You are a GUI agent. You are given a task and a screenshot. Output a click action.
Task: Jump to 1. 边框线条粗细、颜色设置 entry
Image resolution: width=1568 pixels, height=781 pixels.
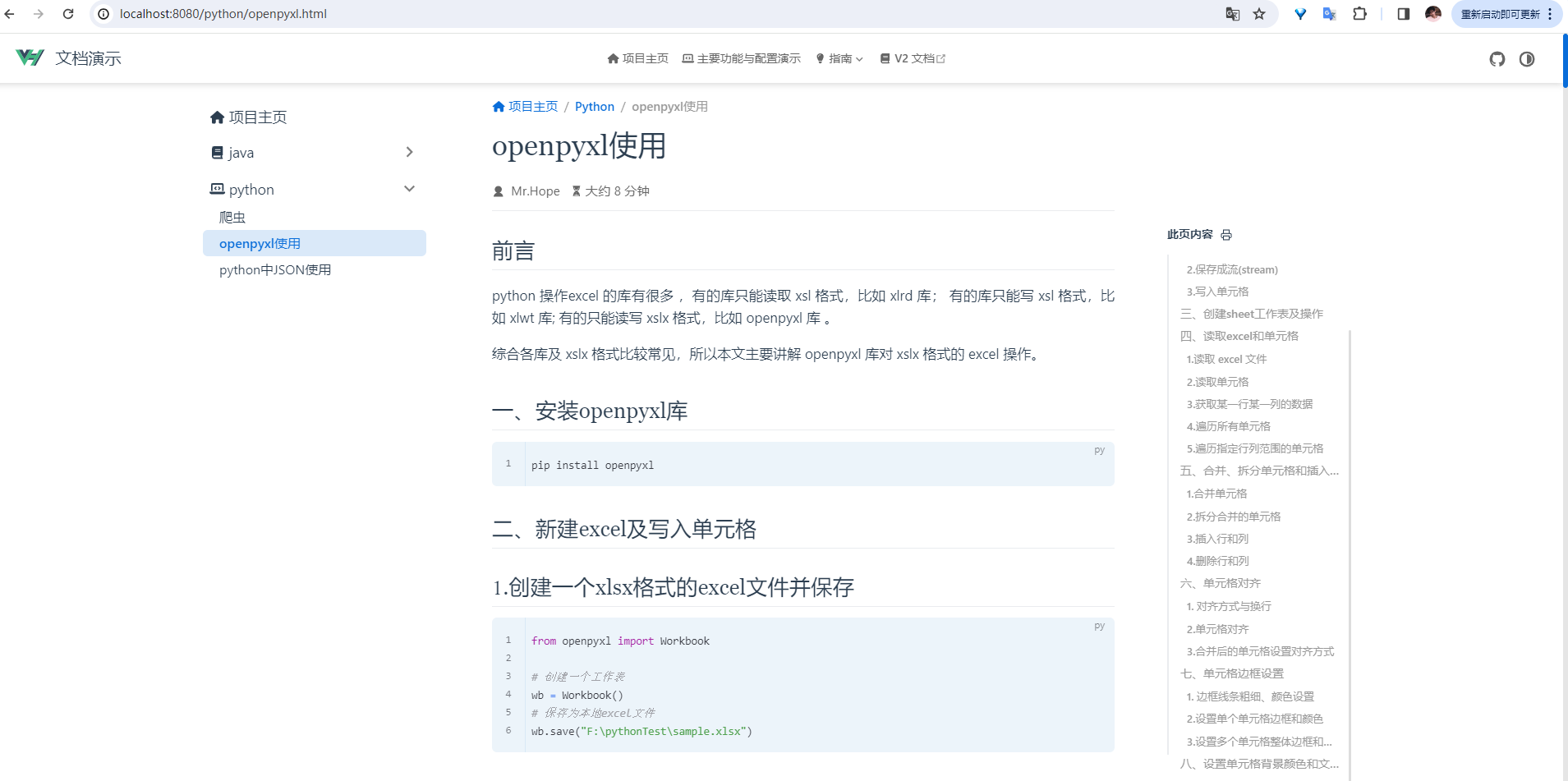pos(1250,696)
